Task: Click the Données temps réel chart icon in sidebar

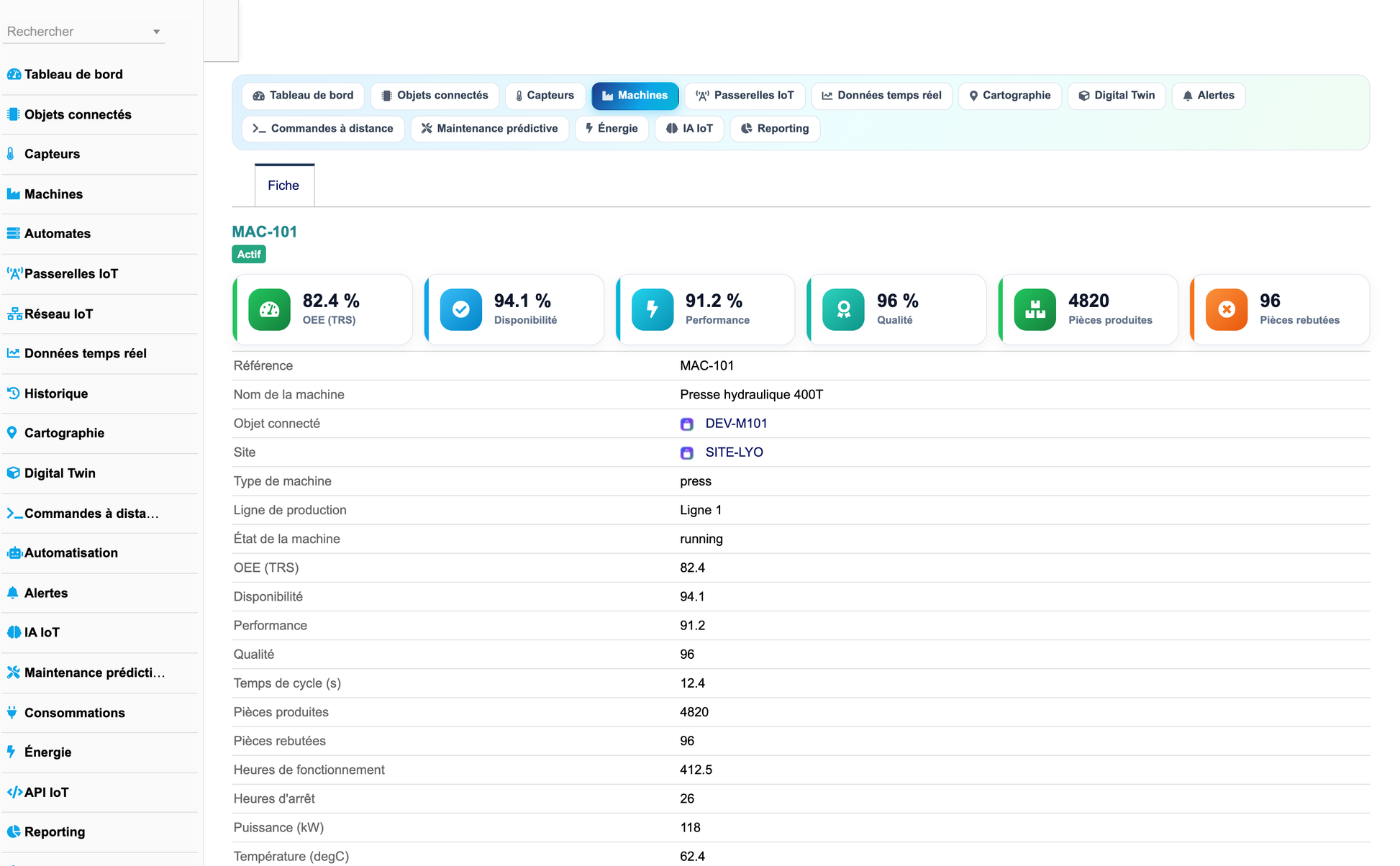Action: point(14,353)
